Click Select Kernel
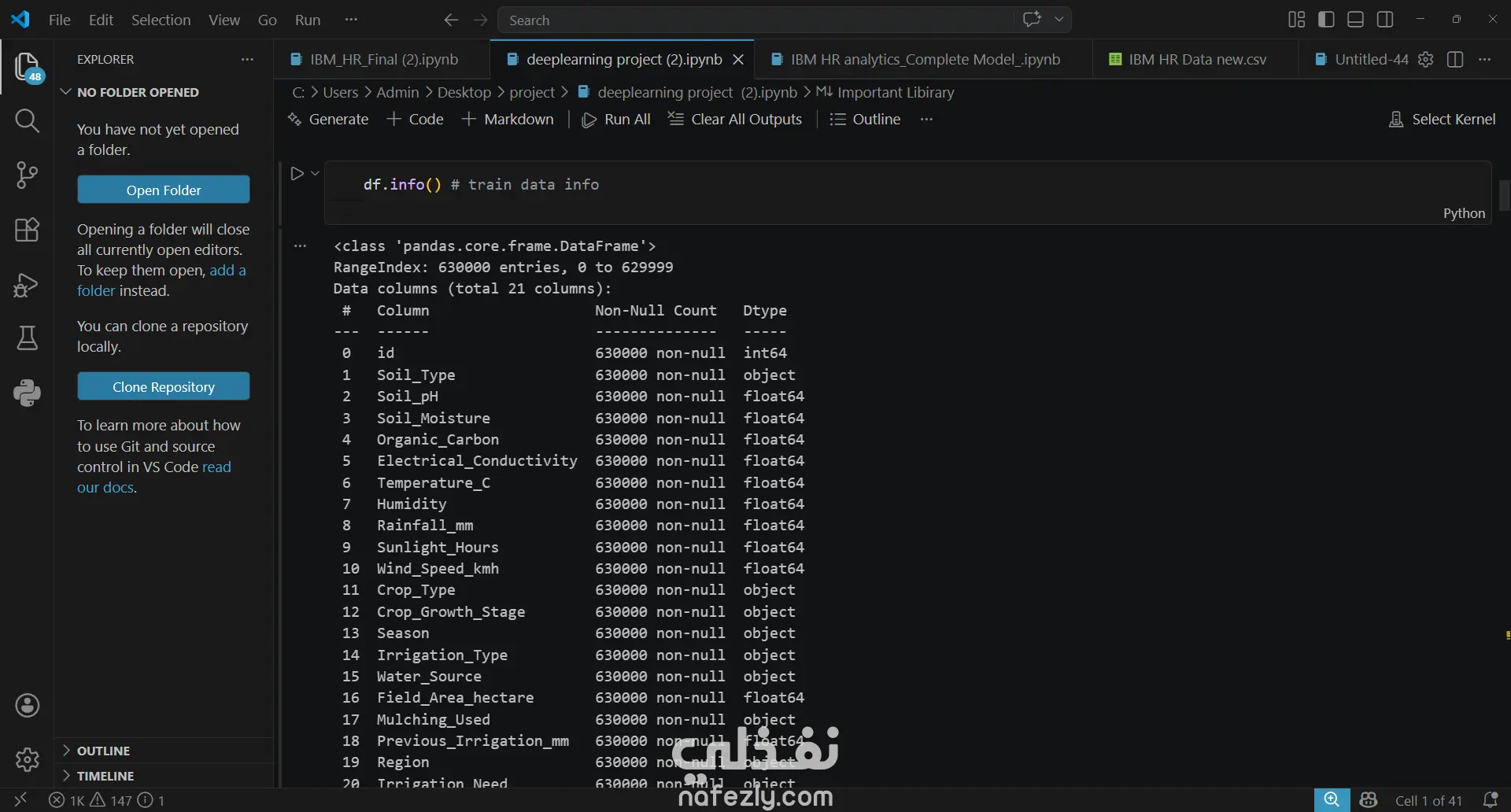Viewport: 1511px width, 812px height. point(1442,119)
